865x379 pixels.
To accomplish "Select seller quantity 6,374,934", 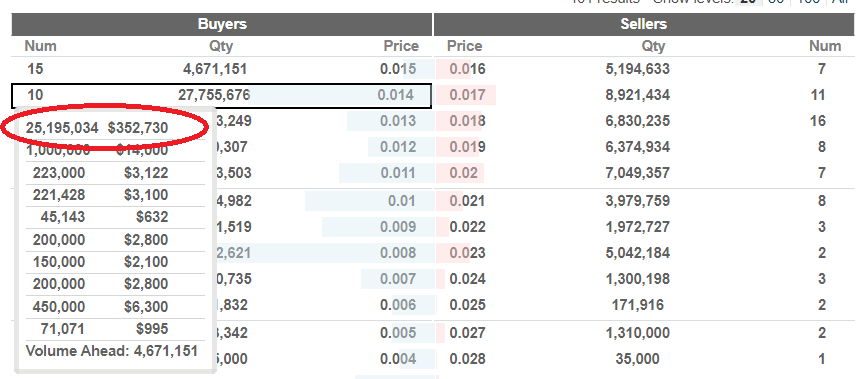I will pyautogui.click(x=638, y=147).
